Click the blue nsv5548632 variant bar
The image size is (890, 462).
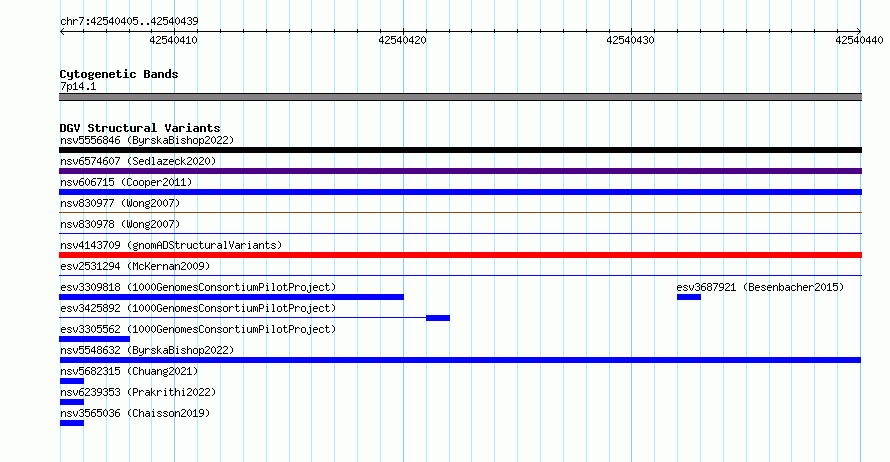460,360
